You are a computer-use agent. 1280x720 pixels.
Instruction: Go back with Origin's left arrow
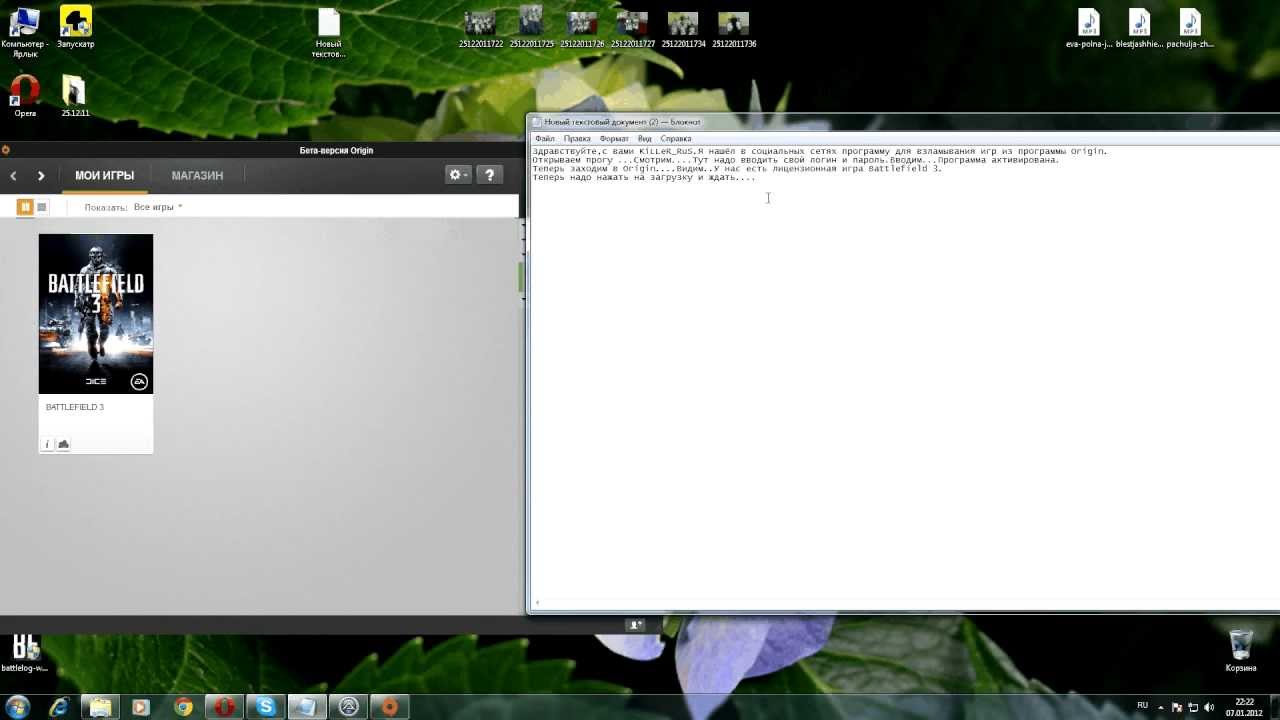(14, 176)
